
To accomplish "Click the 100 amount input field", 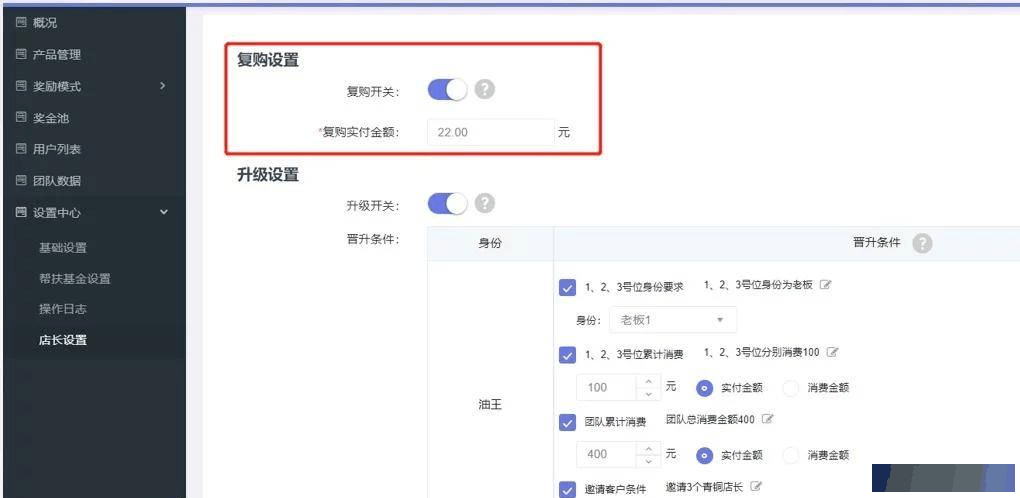I will click(607, 387).
